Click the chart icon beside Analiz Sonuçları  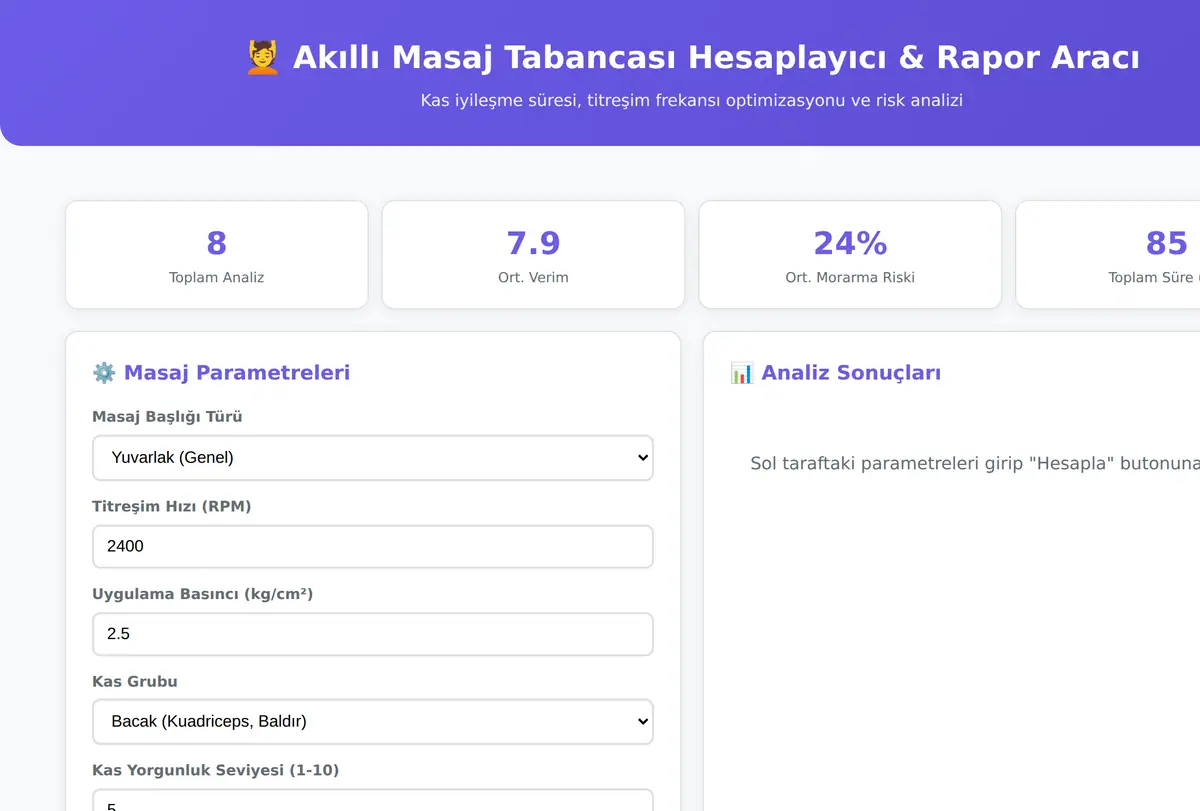[x=742, y=373]
